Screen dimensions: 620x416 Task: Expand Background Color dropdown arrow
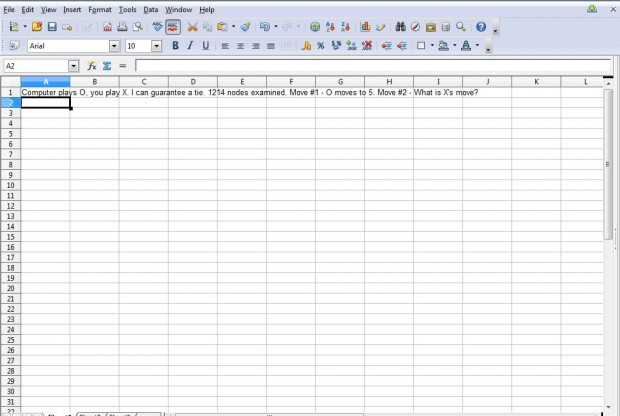[x=454, y=45]
